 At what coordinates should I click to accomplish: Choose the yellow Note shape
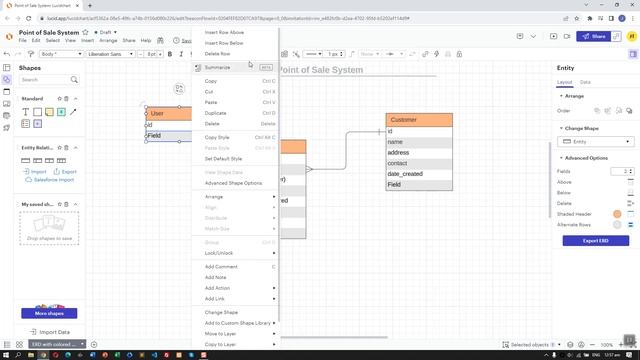(49, 112)
